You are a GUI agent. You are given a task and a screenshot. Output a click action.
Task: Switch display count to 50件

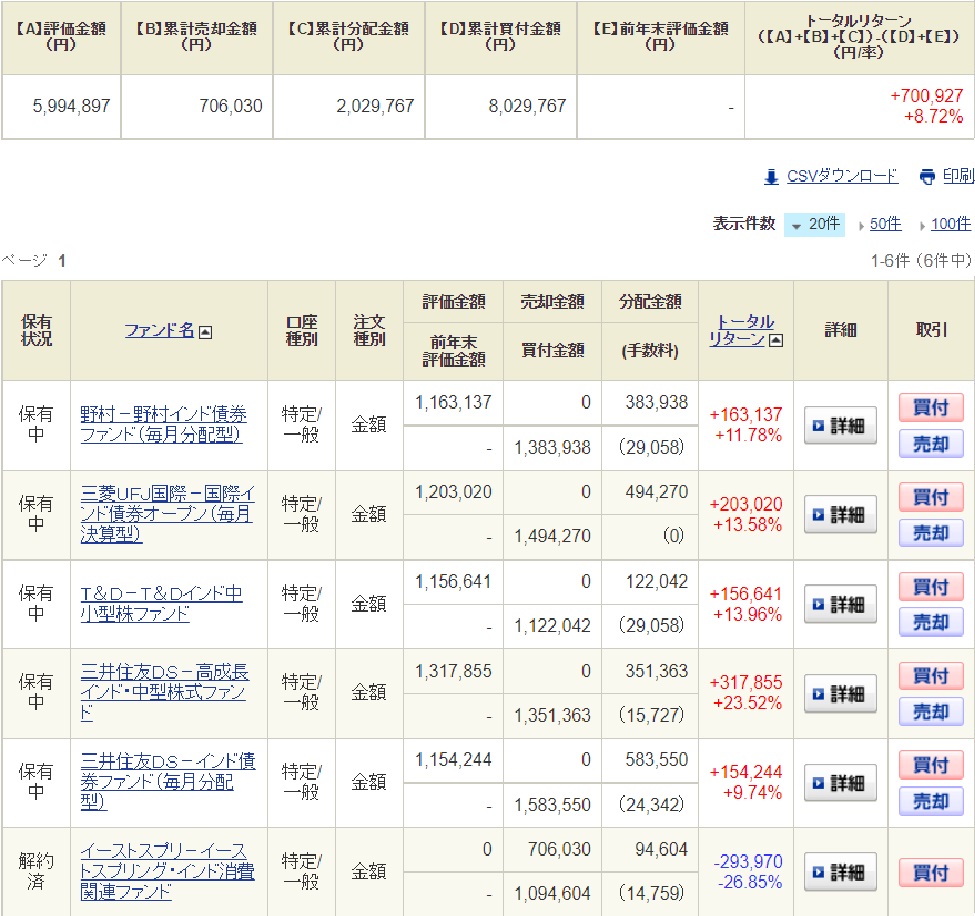(x=884, y=225)
